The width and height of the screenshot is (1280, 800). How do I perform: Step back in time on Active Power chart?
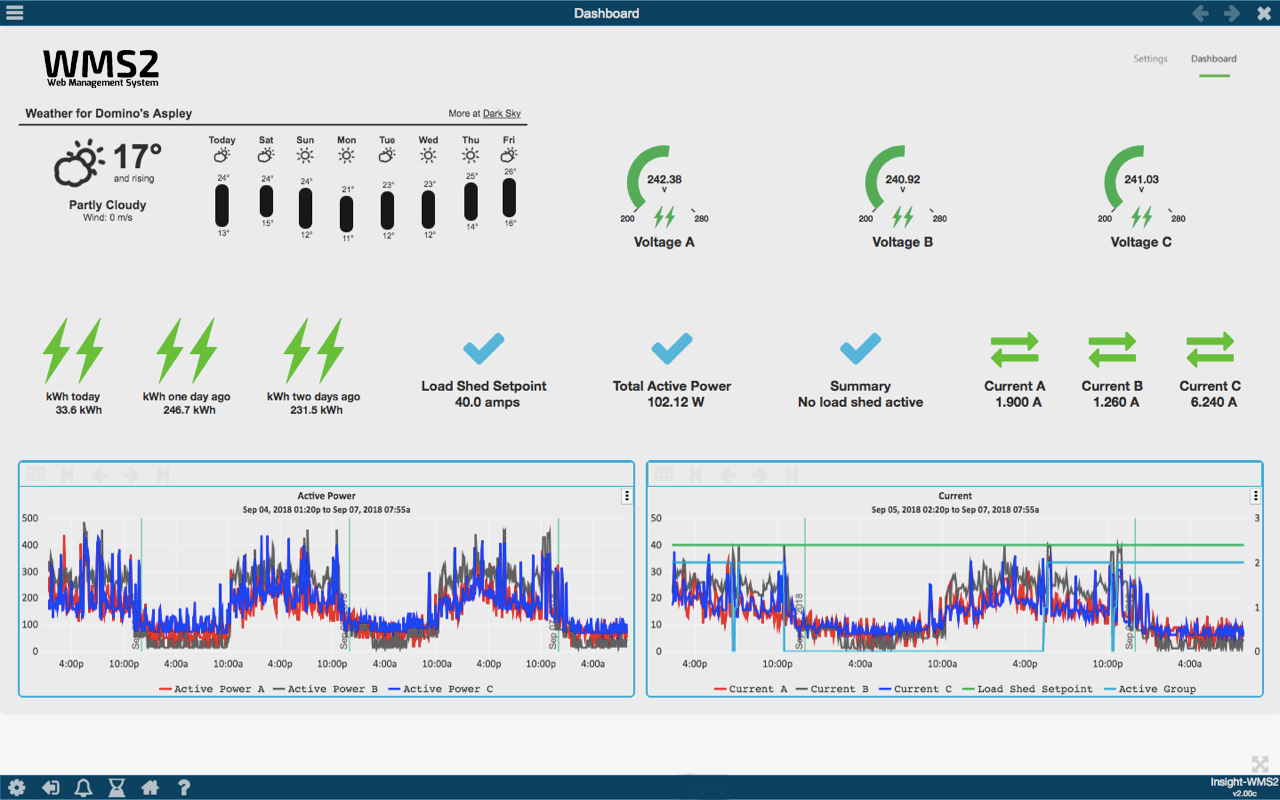coord(99,475)
